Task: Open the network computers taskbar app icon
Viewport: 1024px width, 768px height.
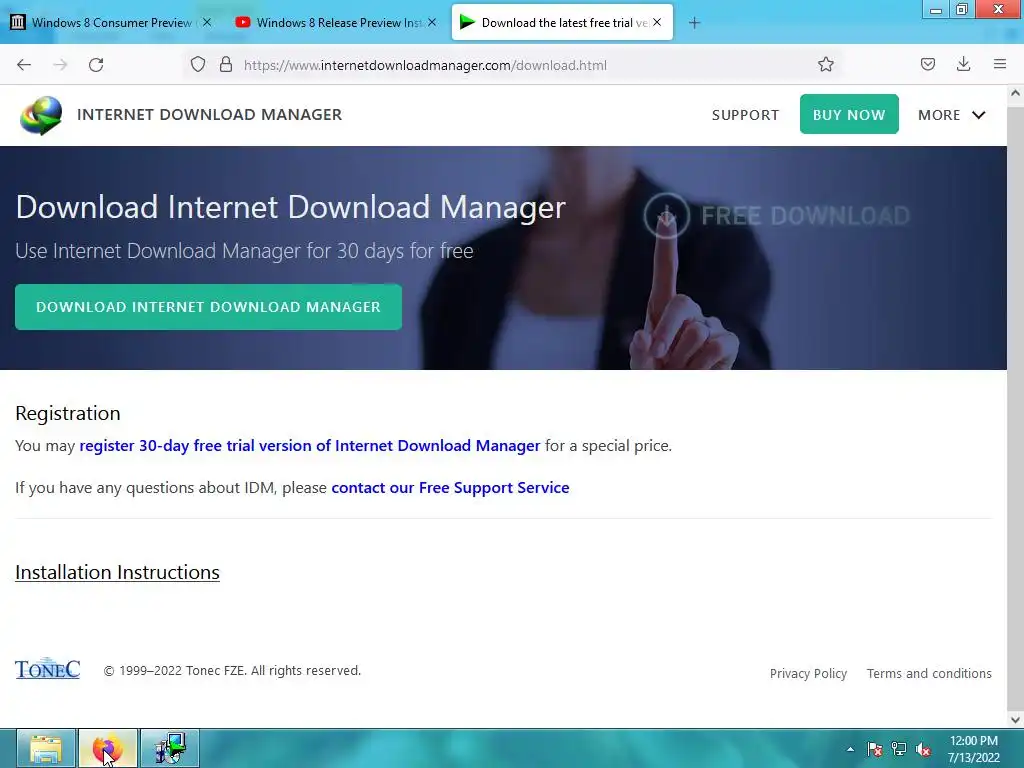Action: click(x=170, y=748)
